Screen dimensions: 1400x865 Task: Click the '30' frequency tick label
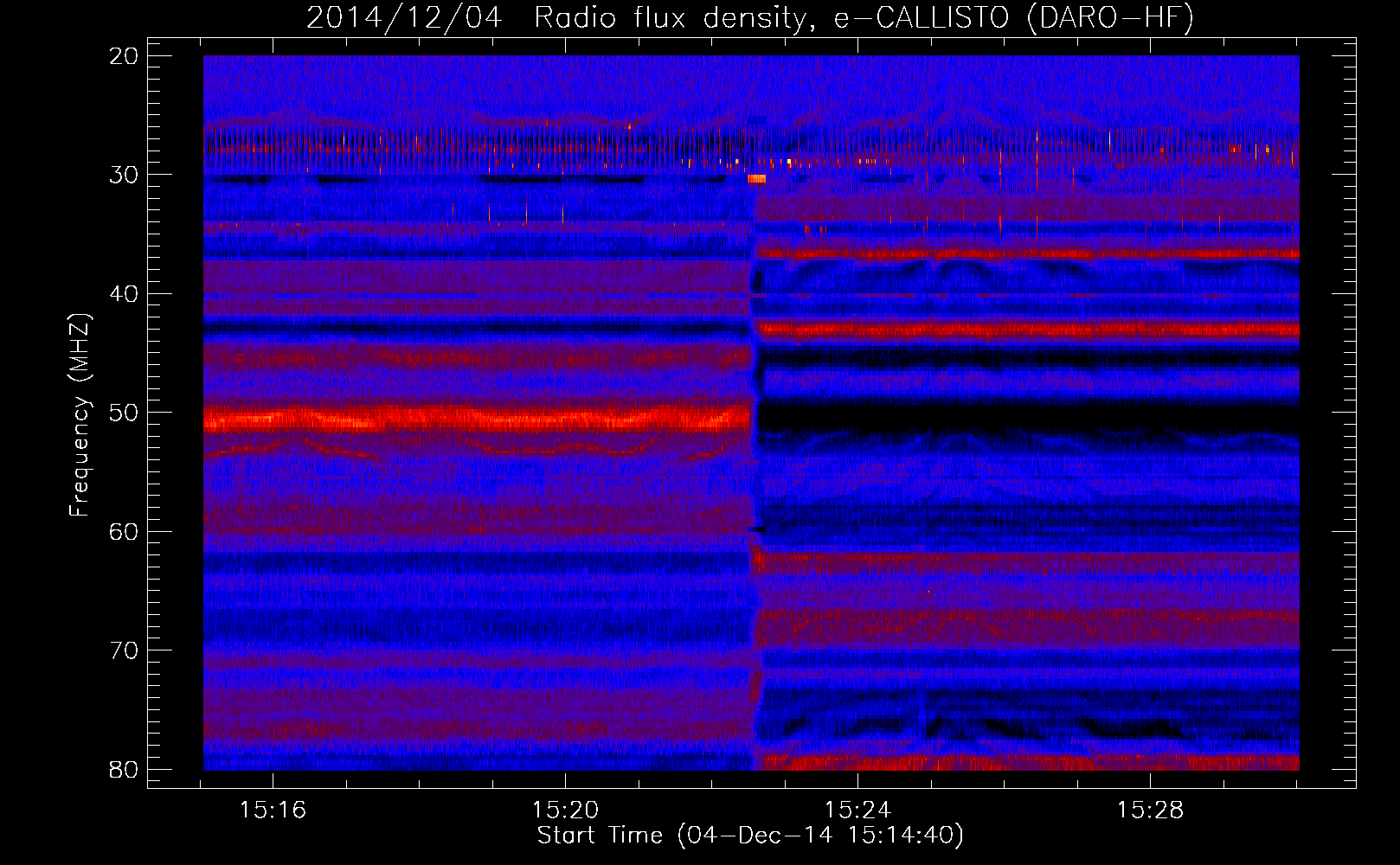pyautogui.click(x=124, y=175)
